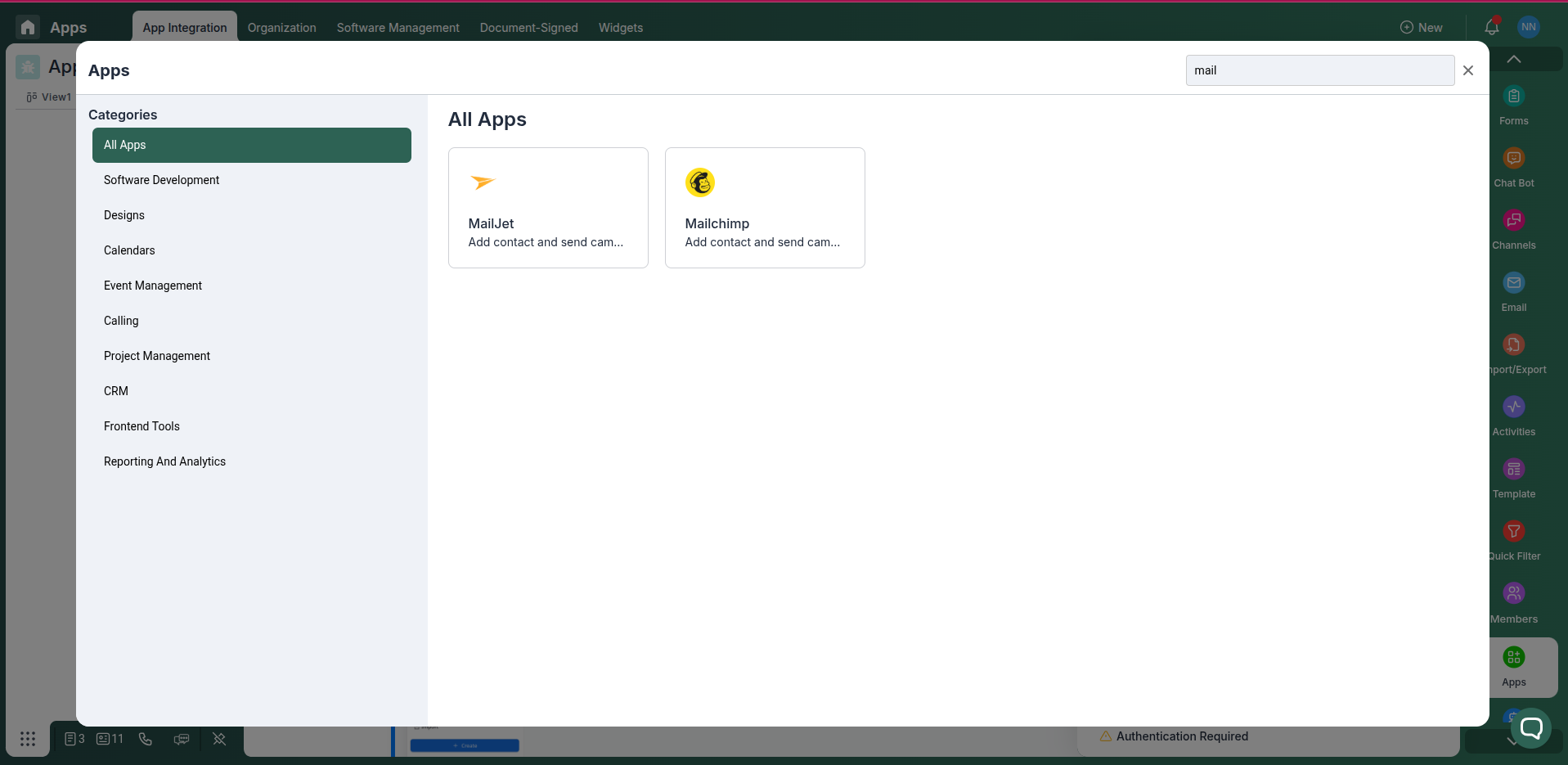
Task: Click the New button
Action: tap(1422, 27)
